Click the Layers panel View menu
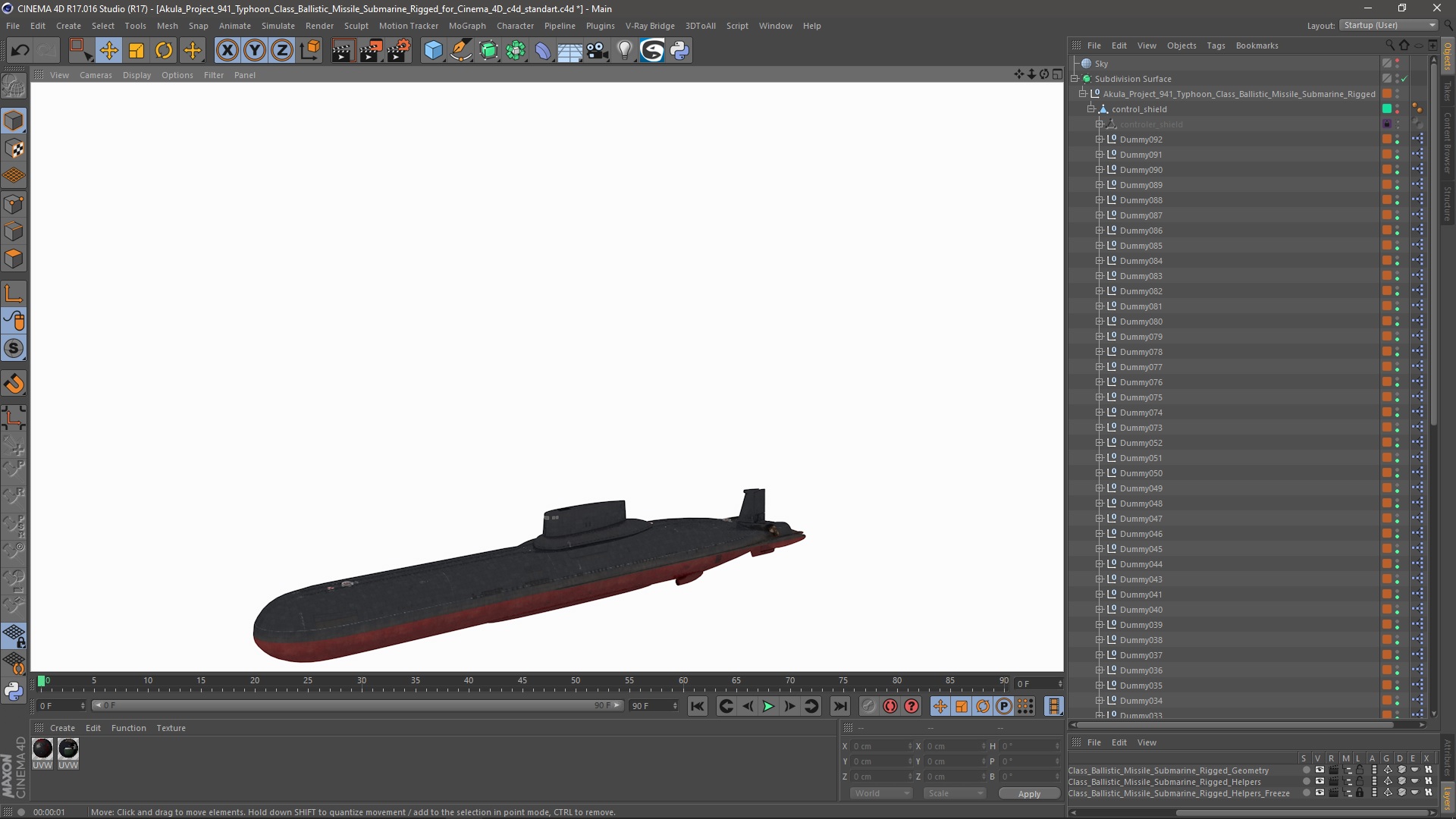The width and height of the screenshot is (1456, 819). pos(1147,742)
